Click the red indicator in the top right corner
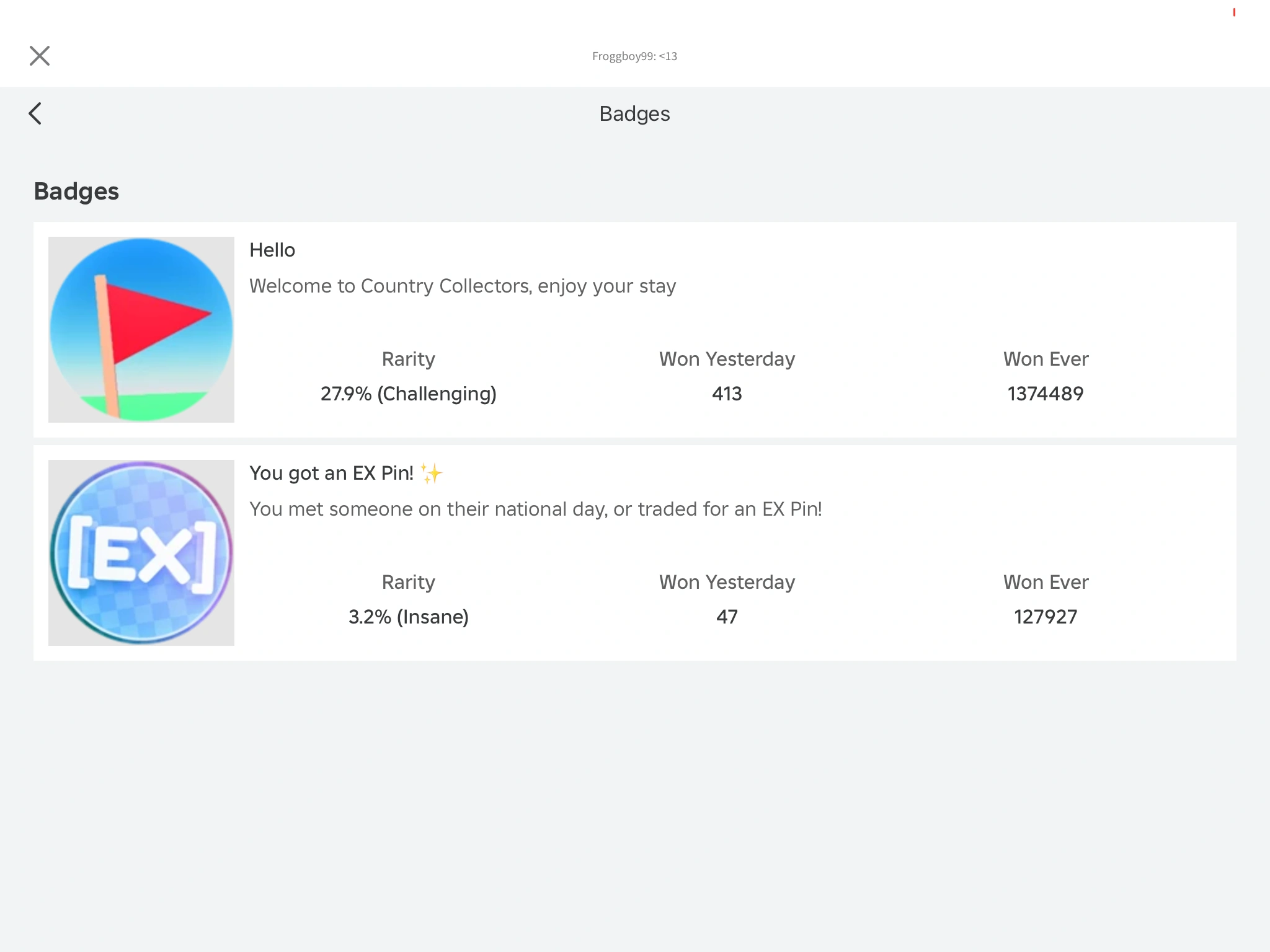Viewport: 1270px width, 952px height. 1234,12
